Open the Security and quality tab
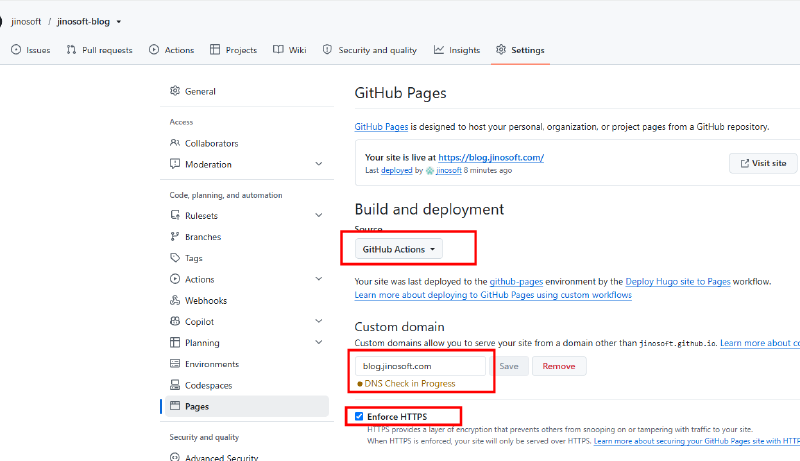The height and width of the screenshot is (461, 800). pos(369,50)
